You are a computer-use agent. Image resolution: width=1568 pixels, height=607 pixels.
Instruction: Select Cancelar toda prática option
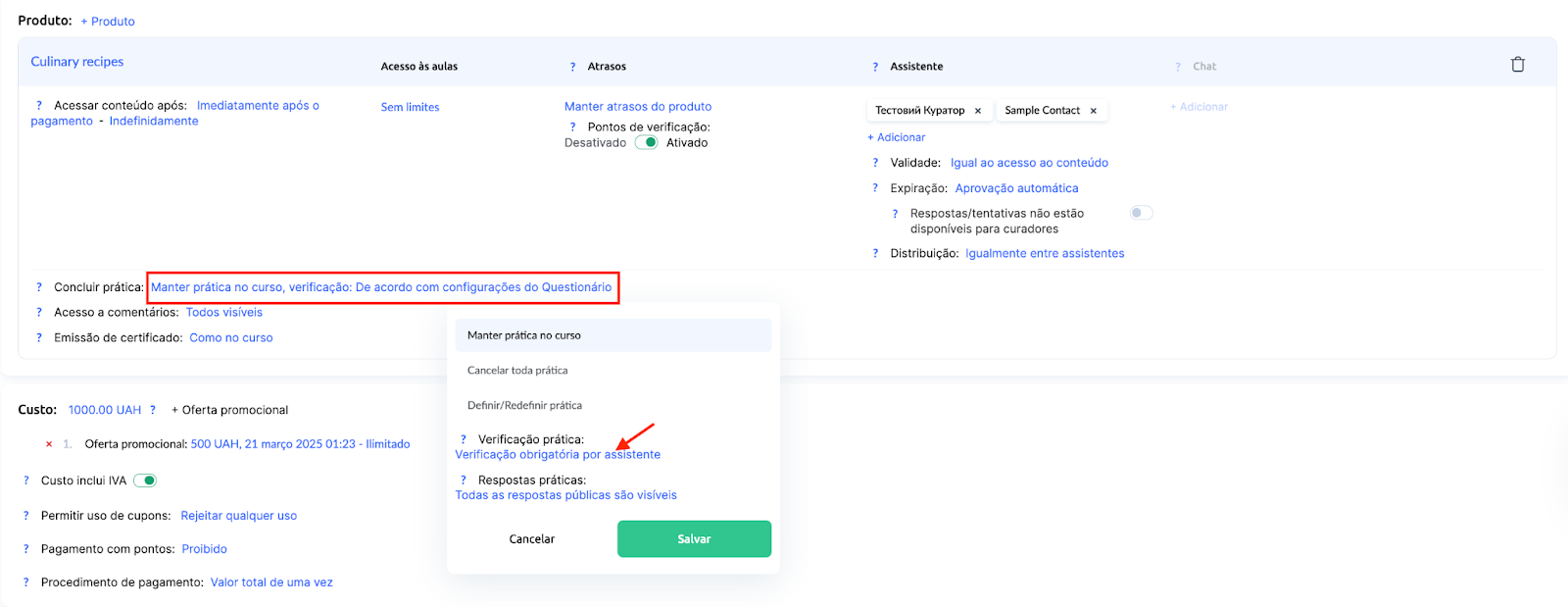point(517,371)
